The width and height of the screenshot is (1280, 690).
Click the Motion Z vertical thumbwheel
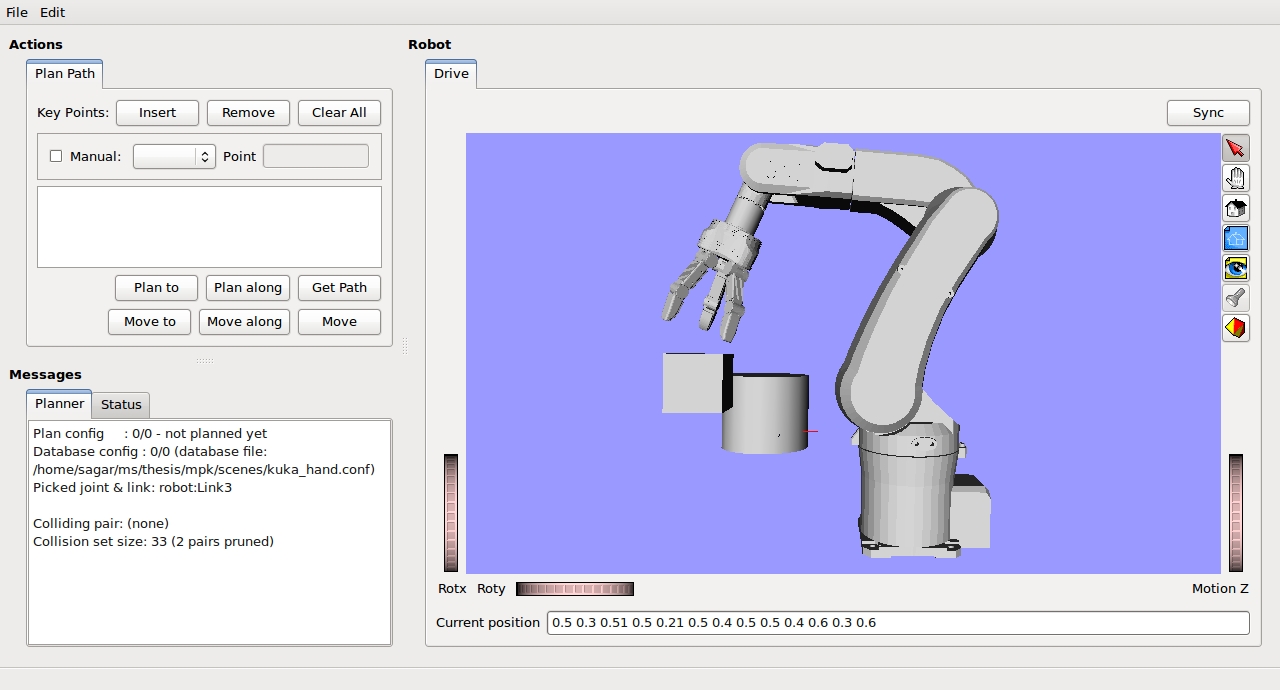pyautogui.click(x=1236, y=513)
